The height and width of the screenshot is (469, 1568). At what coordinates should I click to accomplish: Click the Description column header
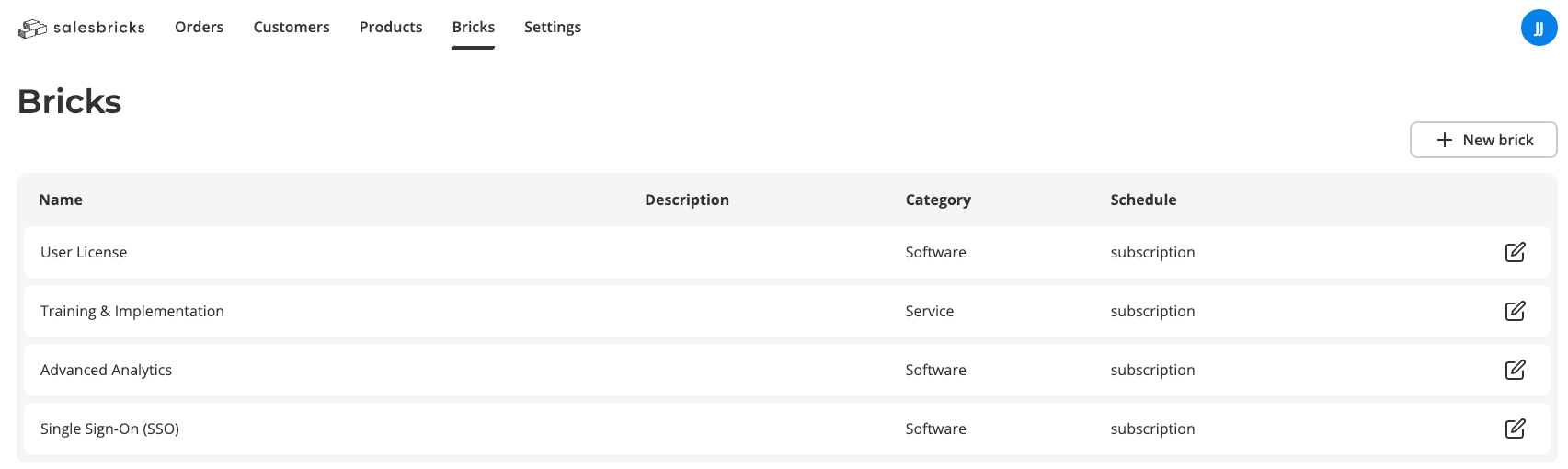(687, 200)
